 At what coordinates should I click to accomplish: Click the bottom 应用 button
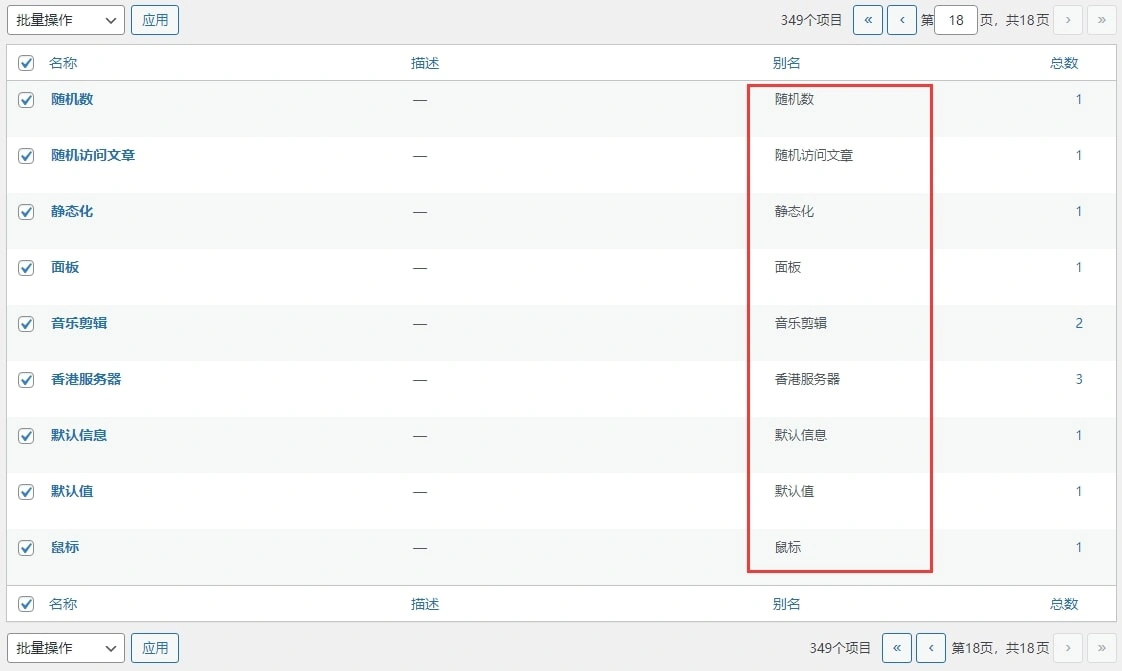click(155, 648)
